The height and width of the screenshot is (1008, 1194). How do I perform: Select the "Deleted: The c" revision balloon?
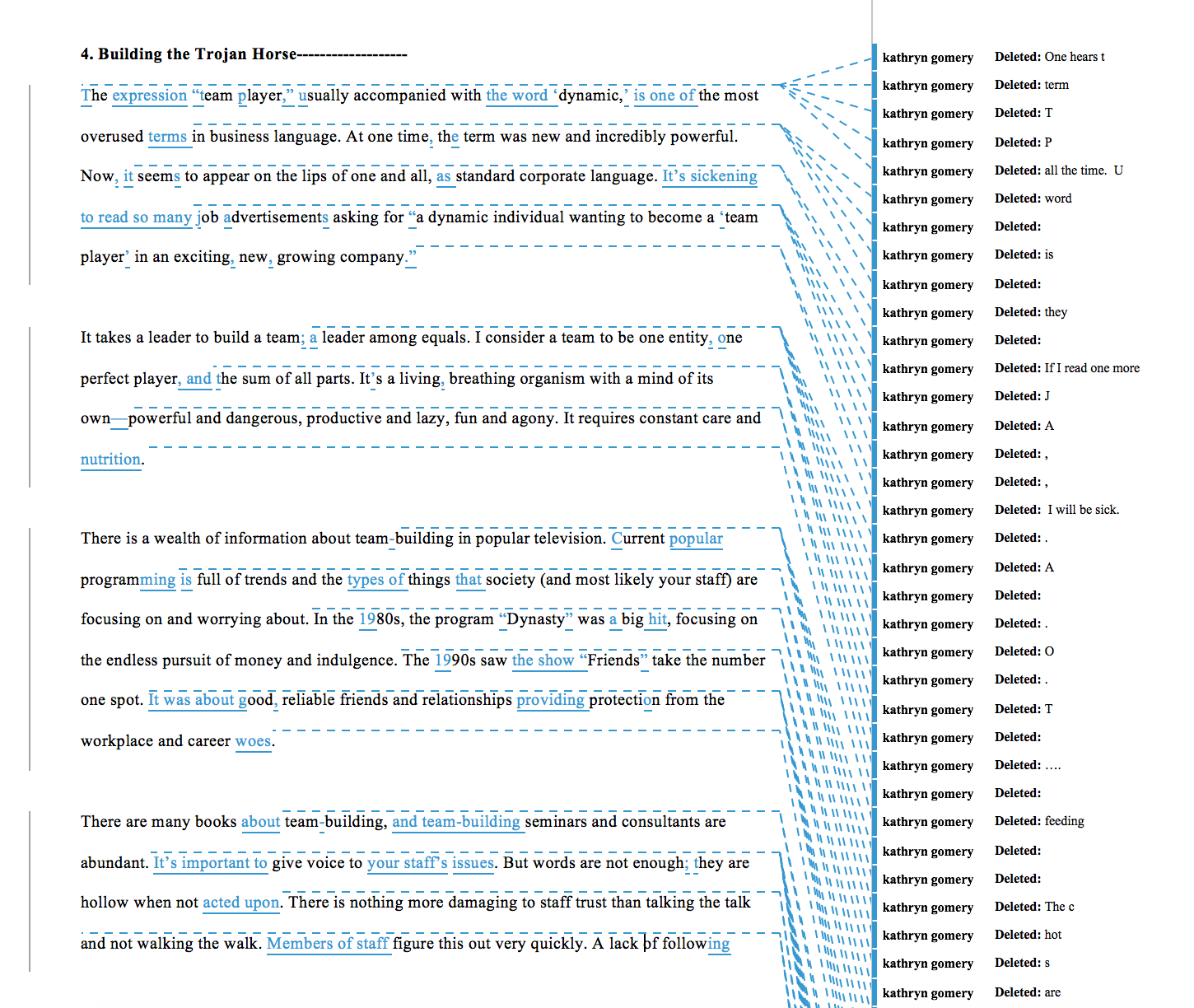point(1034,907)
